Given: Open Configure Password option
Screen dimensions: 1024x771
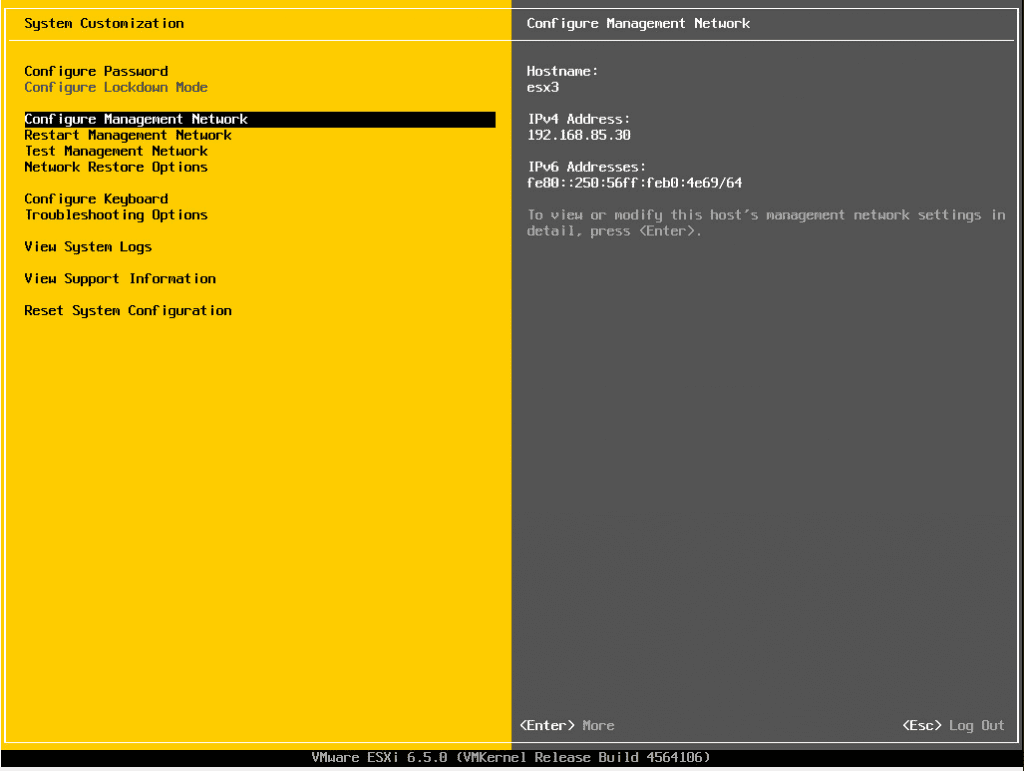Looking at the screenshot, I should coord(95,71).
